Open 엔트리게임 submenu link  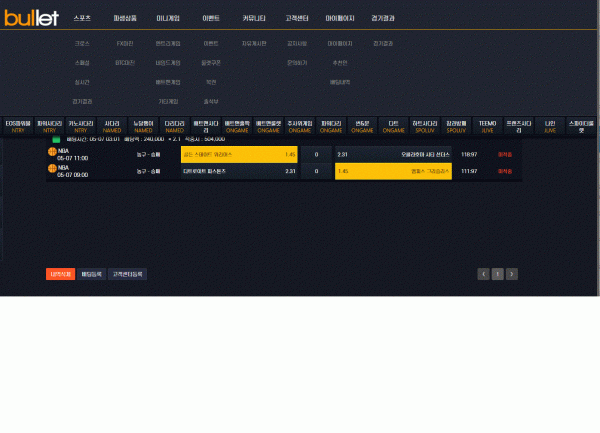click(x=168, y=44)
